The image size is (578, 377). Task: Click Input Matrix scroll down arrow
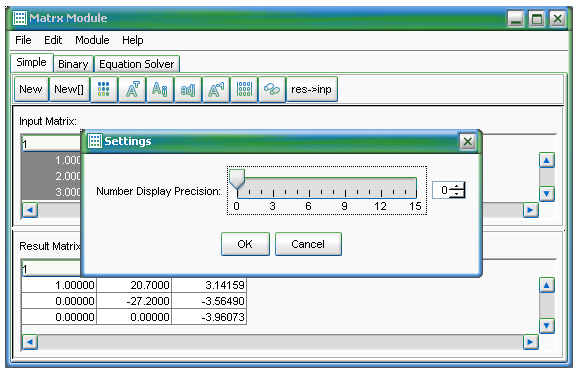(x=547, y=193)
